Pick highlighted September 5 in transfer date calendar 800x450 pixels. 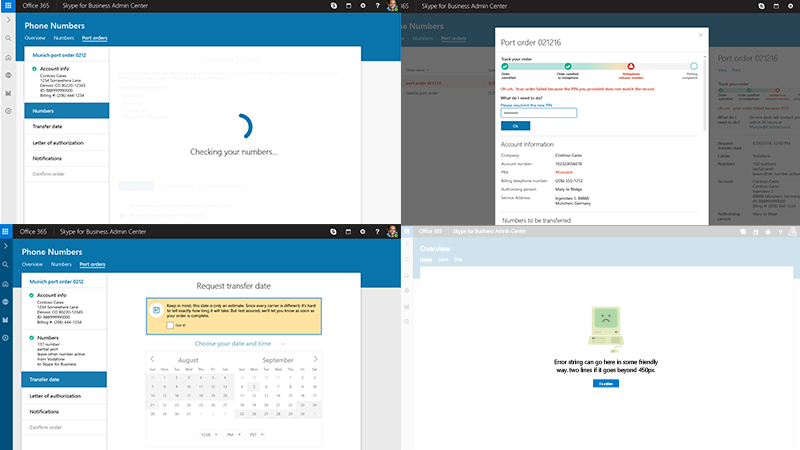[x=254, y=387]
